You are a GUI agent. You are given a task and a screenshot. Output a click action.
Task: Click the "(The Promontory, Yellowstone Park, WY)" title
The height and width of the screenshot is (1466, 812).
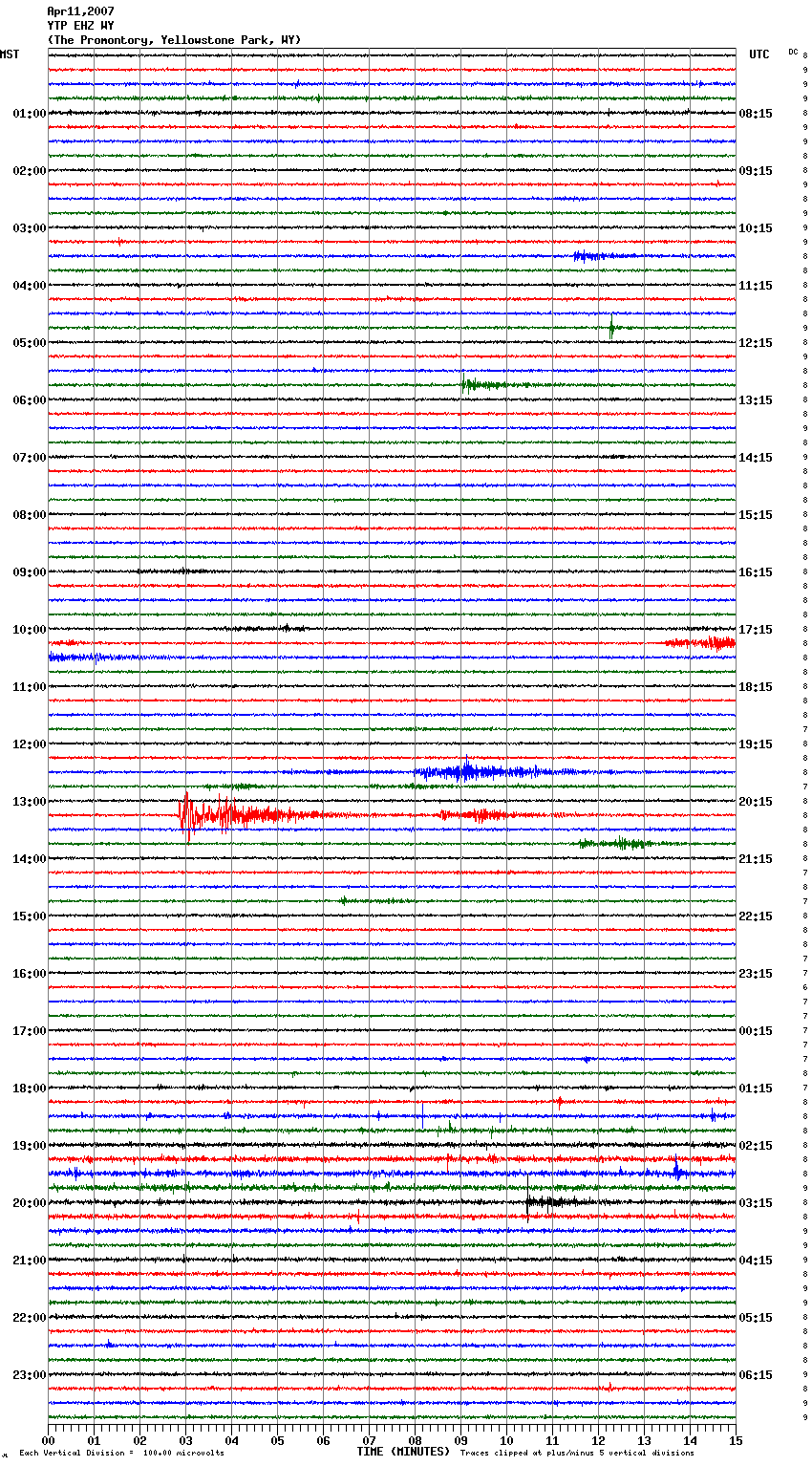point(174,40)
